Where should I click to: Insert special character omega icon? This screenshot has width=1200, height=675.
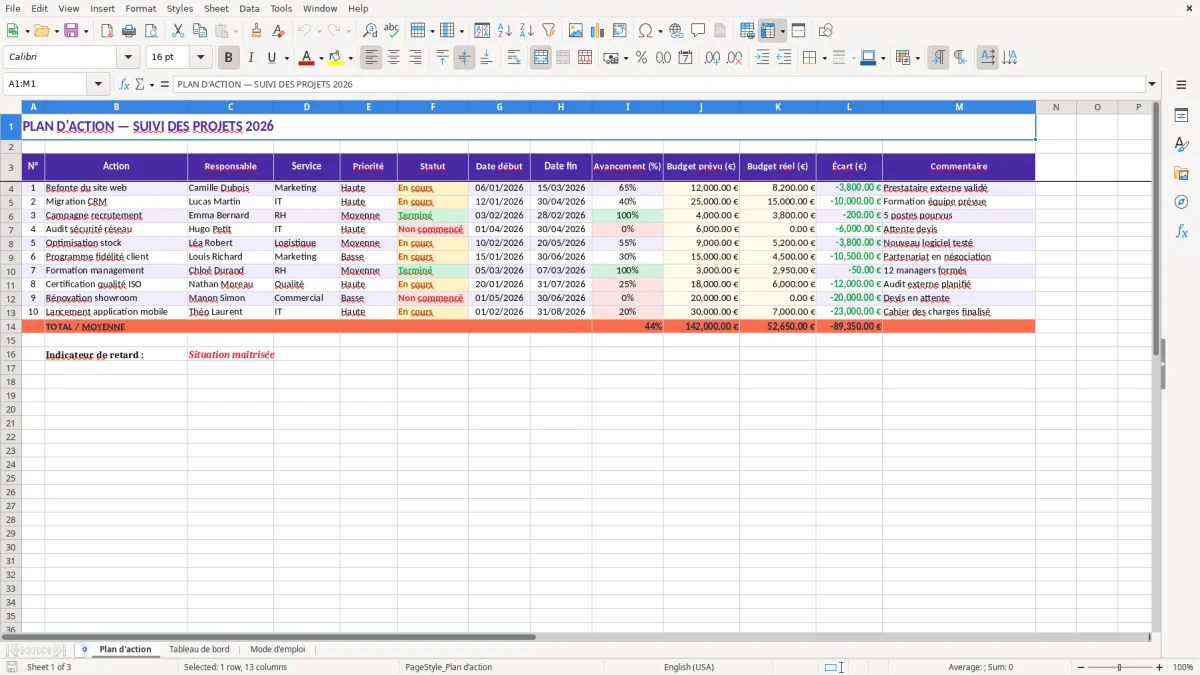point(646,31)
